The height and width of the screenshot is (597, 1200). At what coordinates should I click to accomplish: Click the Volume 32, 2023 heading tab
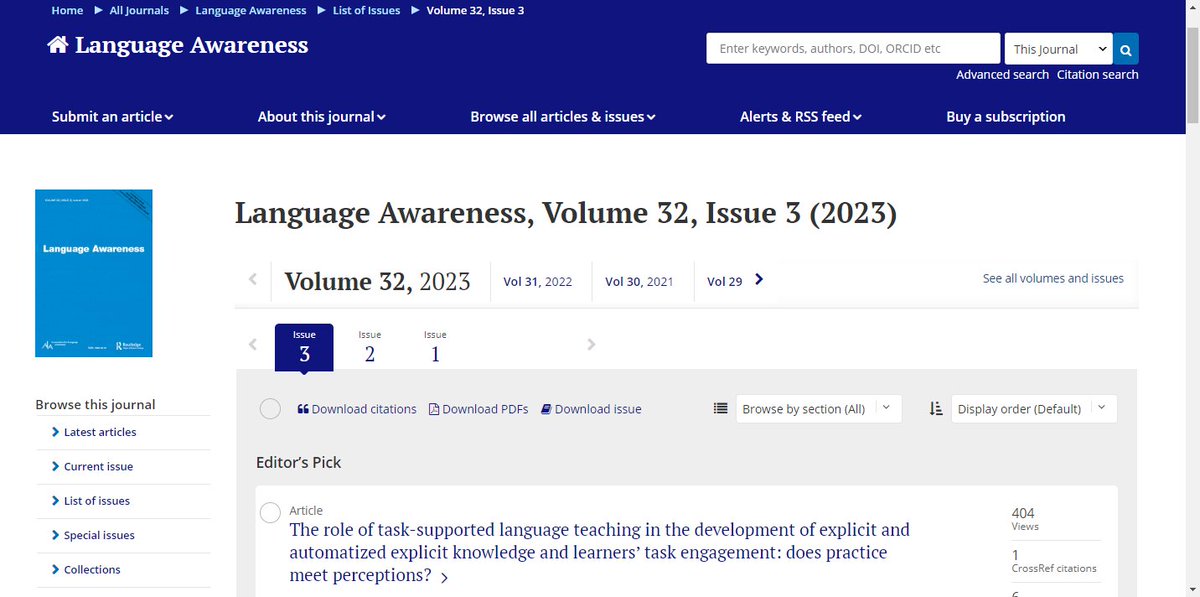[377, 281]
